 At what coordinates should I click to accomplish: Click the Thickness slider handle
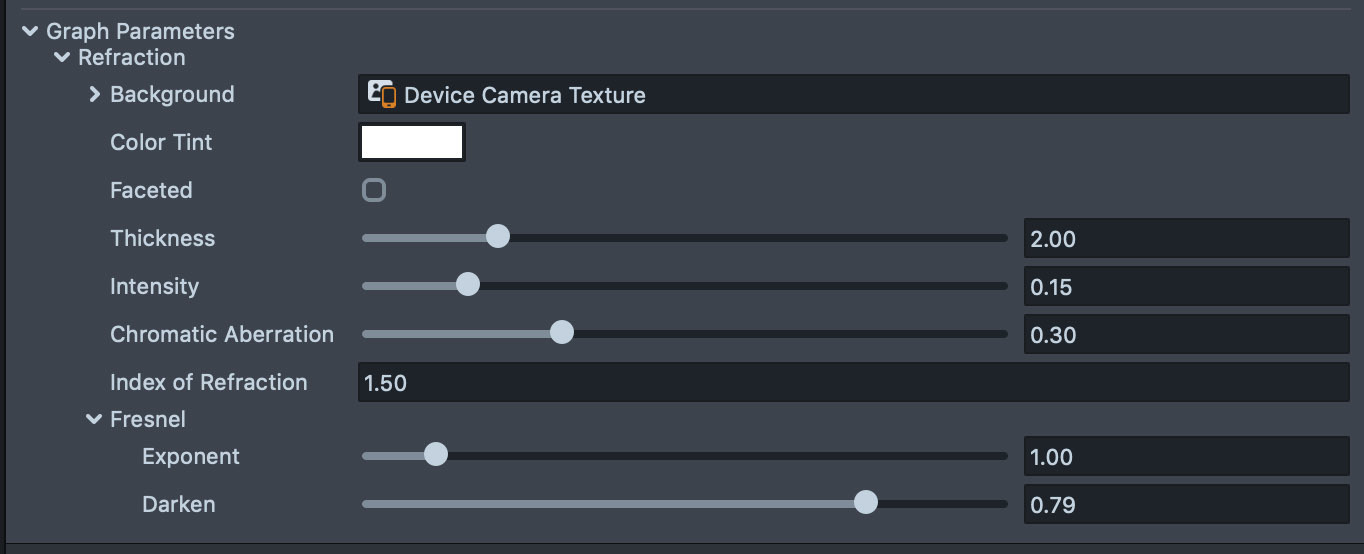(497, 238)
